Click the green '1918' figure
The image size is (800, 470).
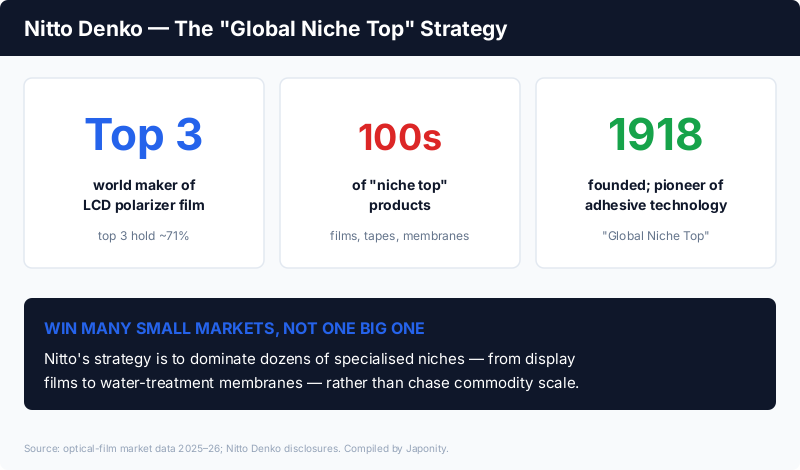(x=656, y=135)
